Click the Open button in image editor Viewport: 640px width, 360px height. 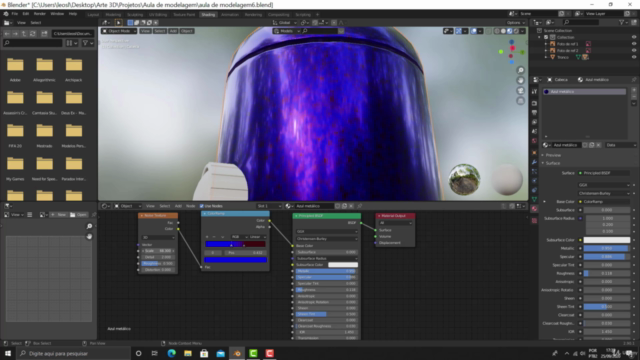tap(79, 215)
